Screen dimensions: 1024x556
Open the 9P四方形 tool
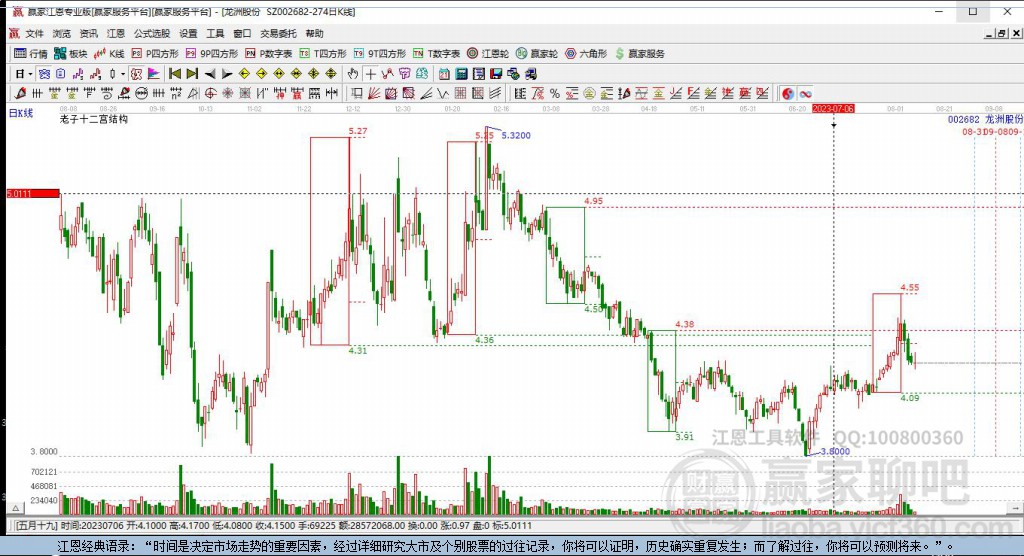212,54
